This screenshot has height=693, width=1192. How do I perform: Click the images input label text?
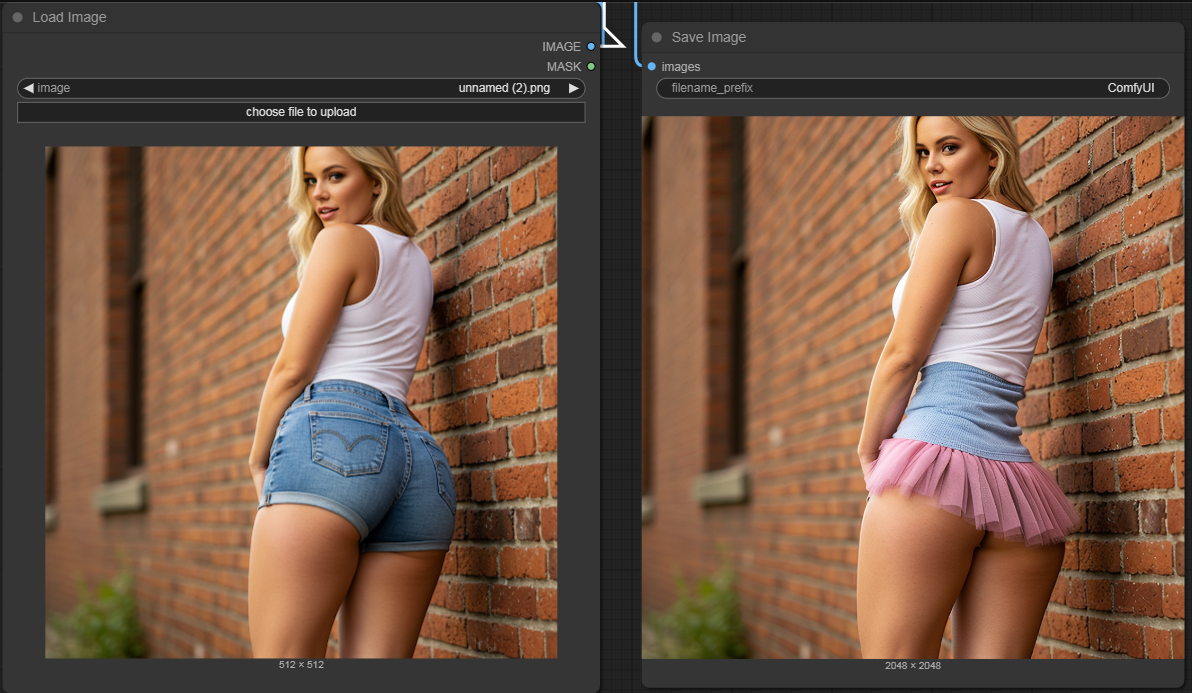(681, 67)
